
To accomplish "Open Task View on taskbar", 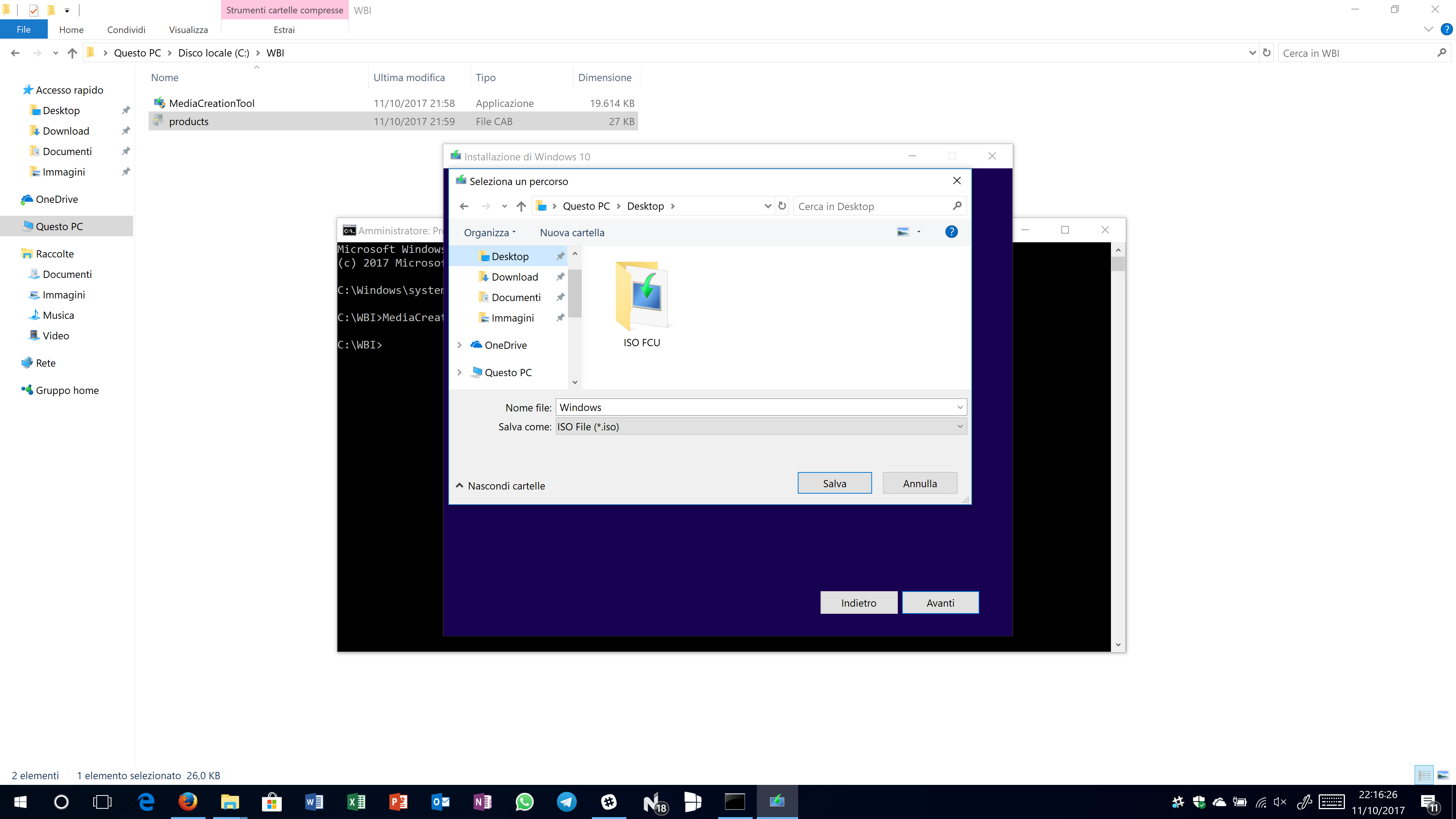I will [x=102, y=802].
